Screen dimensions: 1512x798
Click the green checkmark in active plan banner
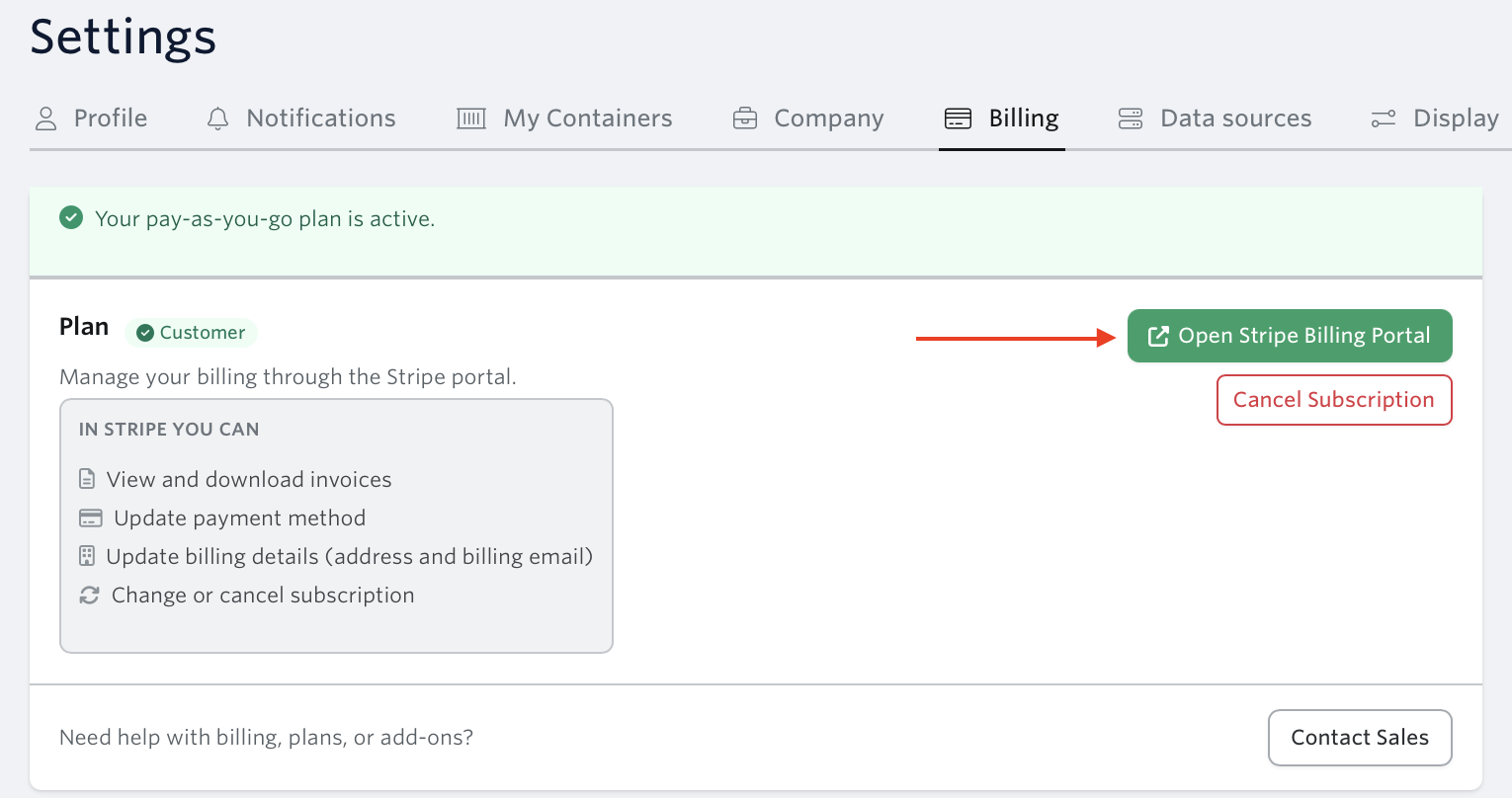click(71, 217)
